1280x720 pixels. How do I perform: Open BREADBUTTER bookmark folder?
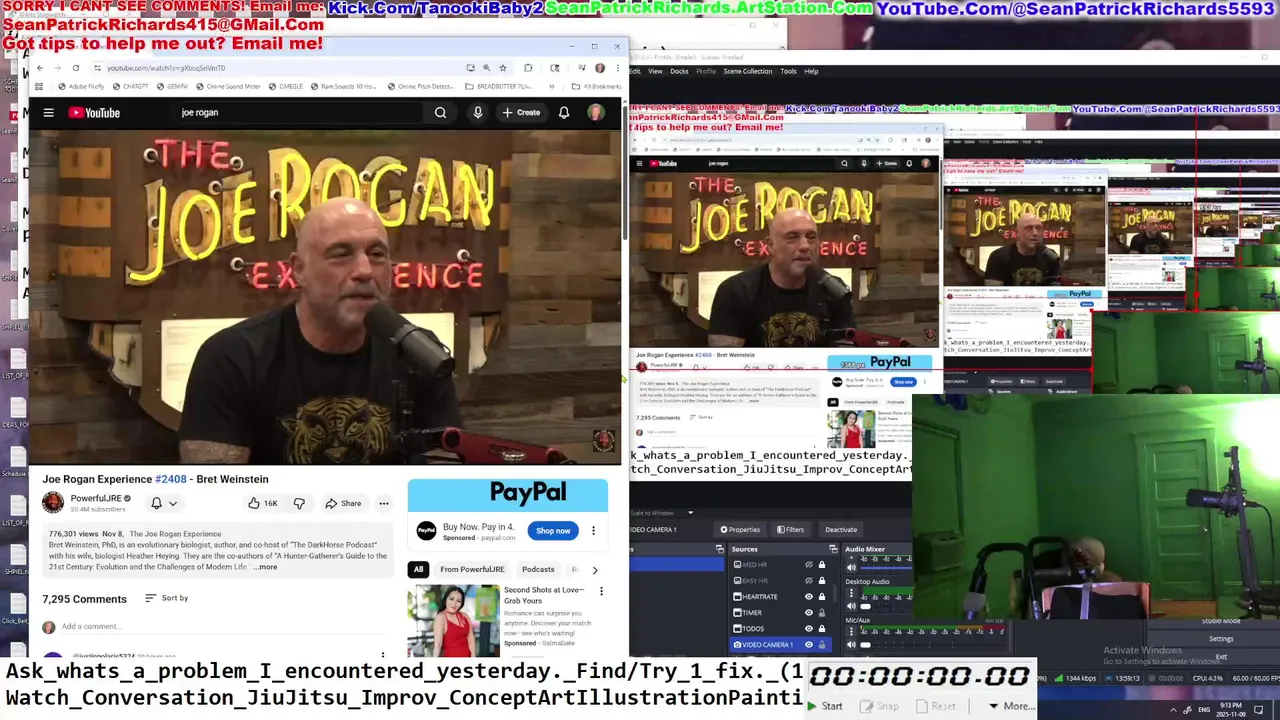(x=499, y=87)
